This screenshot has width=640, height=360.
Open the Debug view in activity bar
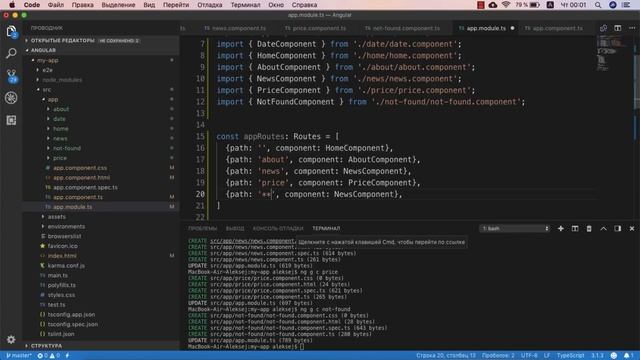(11, 98)
